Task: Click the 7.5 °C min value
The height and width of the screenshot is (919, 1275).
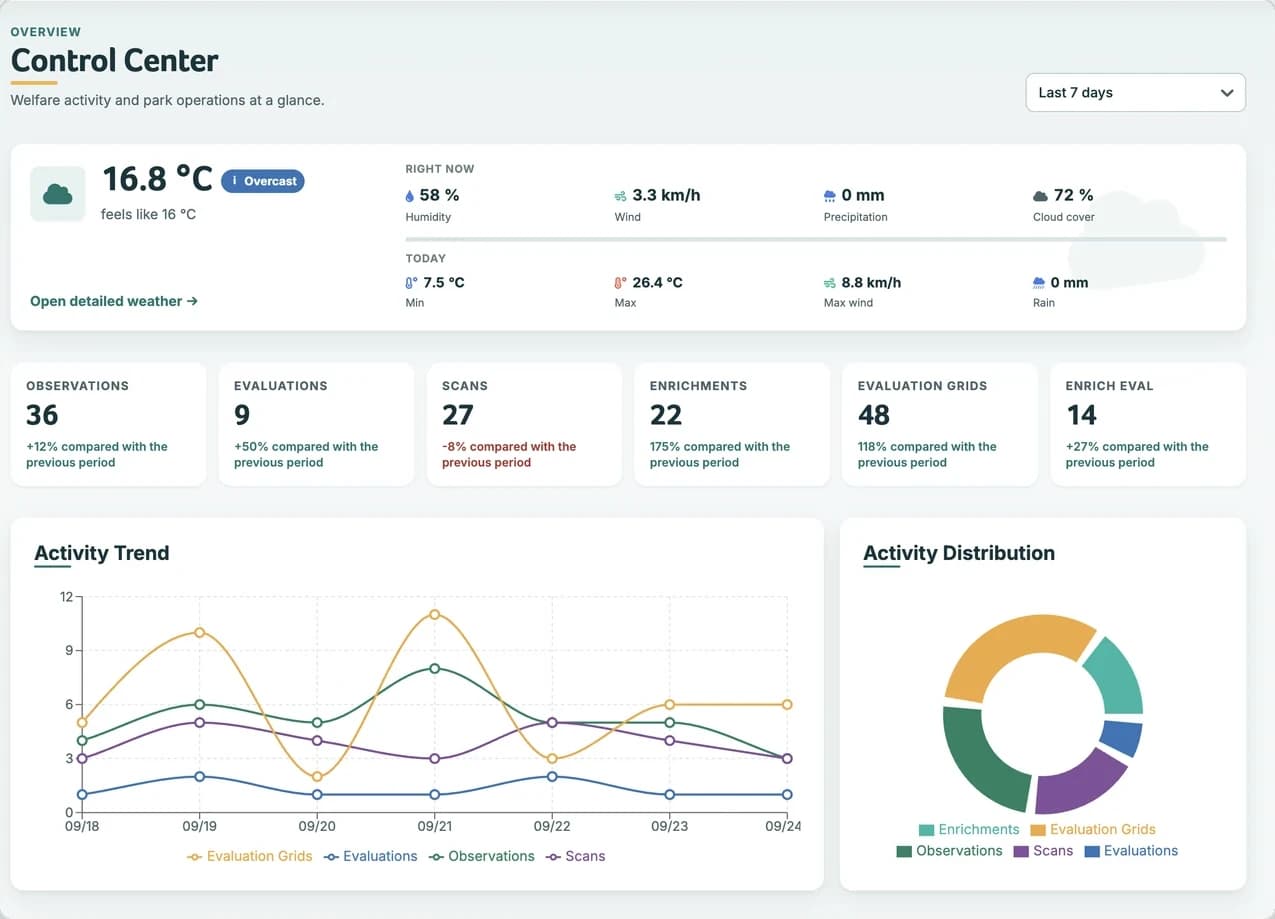Action: click(444, 282)
